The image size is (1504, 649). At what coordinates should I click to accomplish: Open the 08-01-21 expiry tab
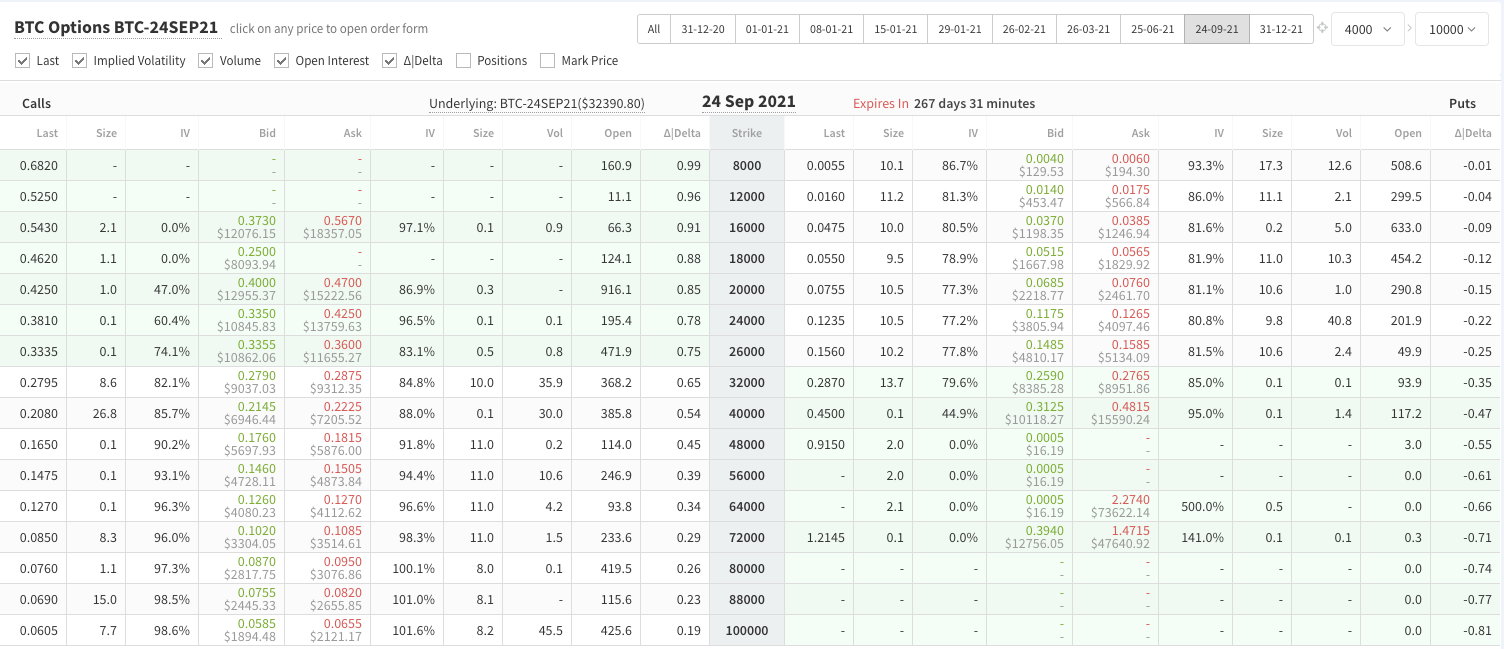point(831,29)
